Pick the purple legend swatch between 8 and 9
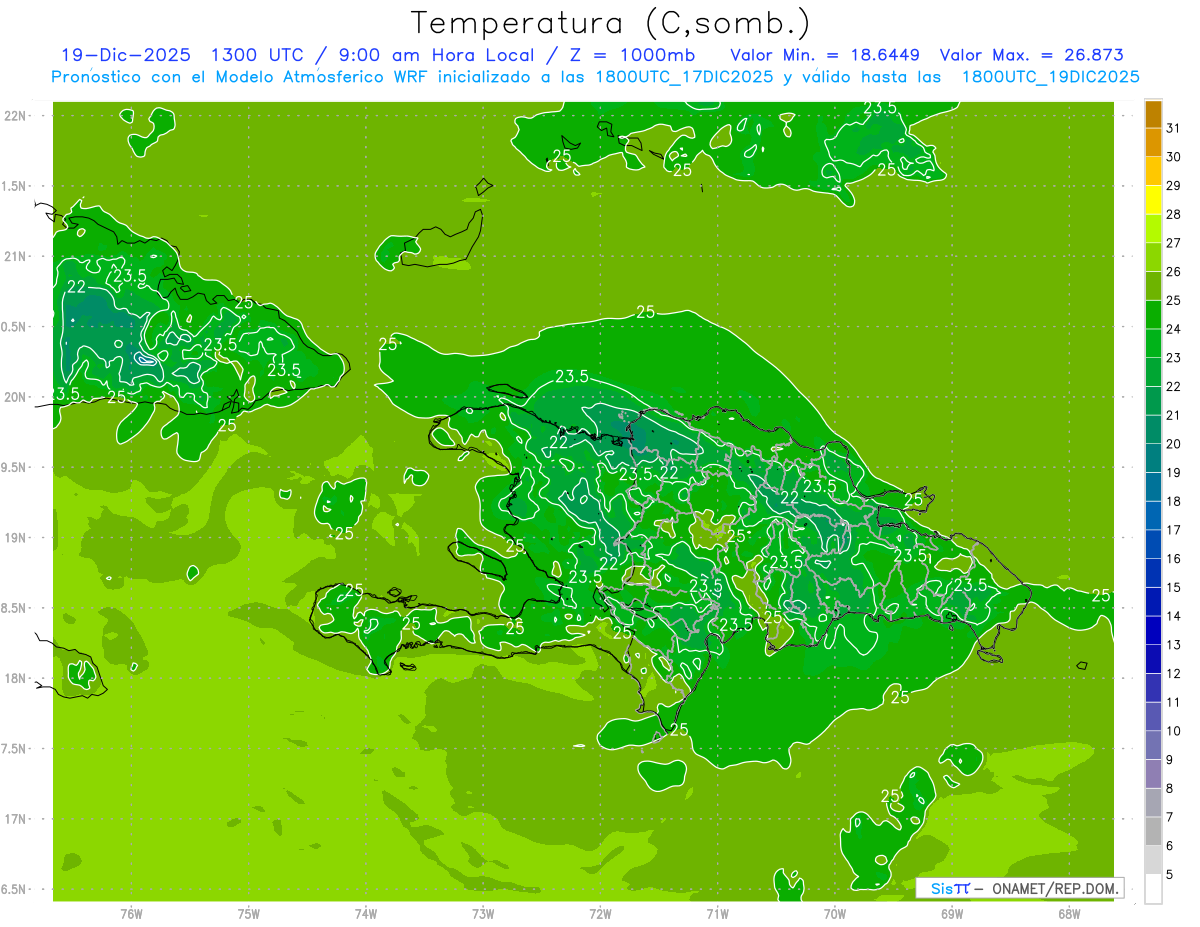1200x927 pixels. (1153, 774)
